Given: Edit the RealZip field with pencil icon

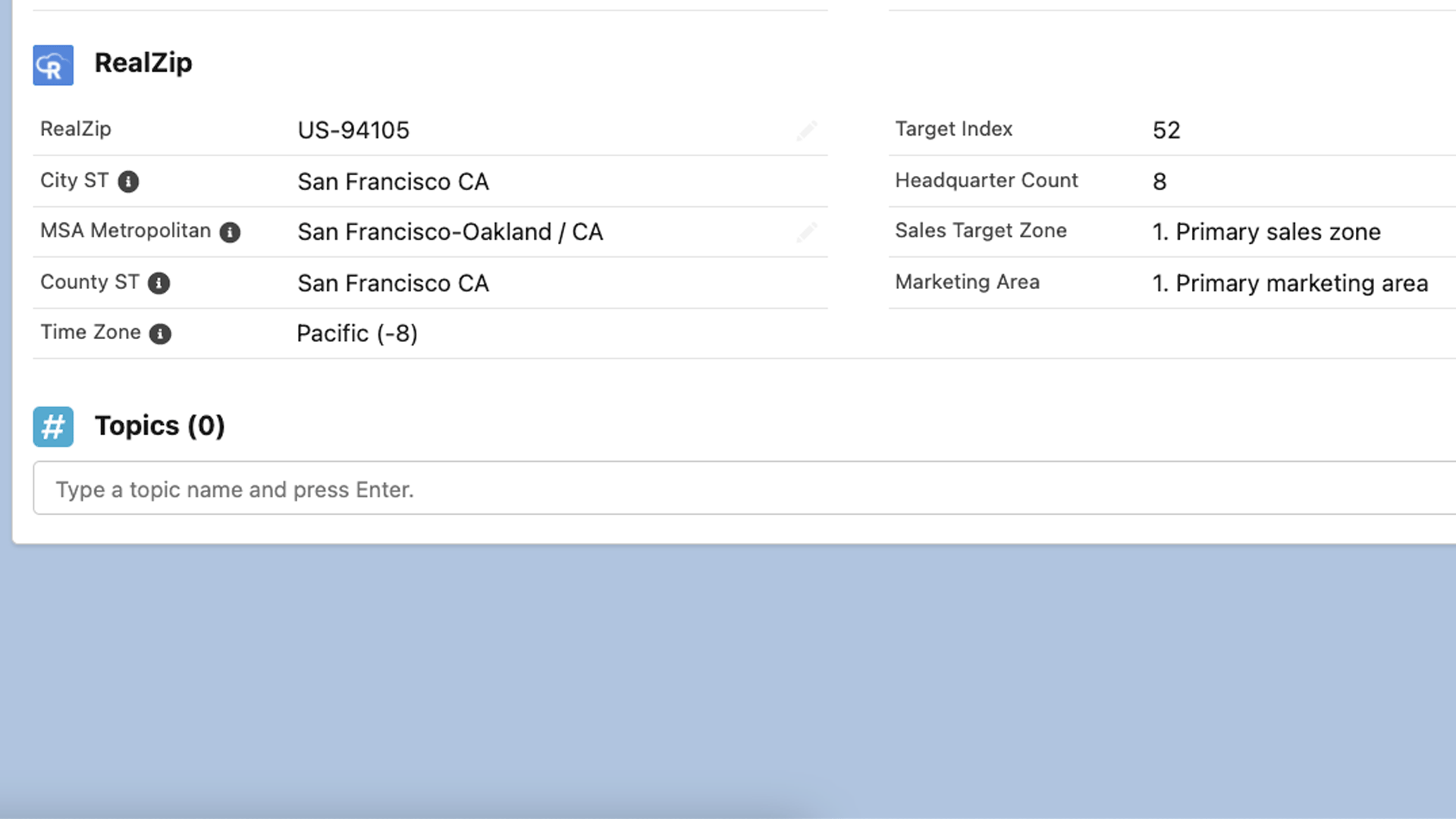Looking at the screenshot, I should tap(807, 130).
